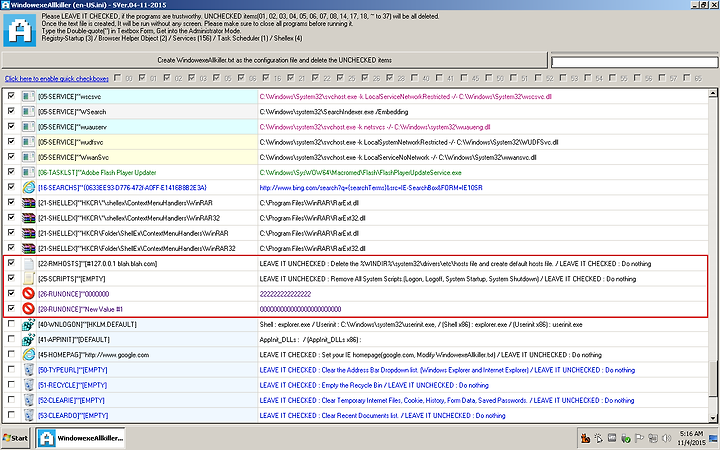Check the 51-RECYCLE row checkbox
This screenshot has height=450, width=720.
pos(11,384)
